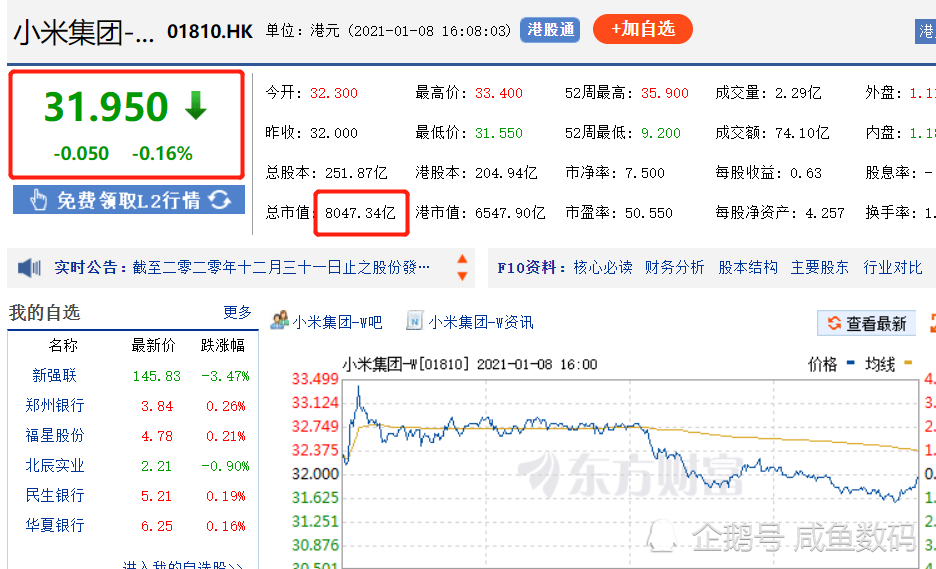The width and height of the screenshot is (936, 569).
Task: Click the stock code 01810.HK
Action: [210, 31]
